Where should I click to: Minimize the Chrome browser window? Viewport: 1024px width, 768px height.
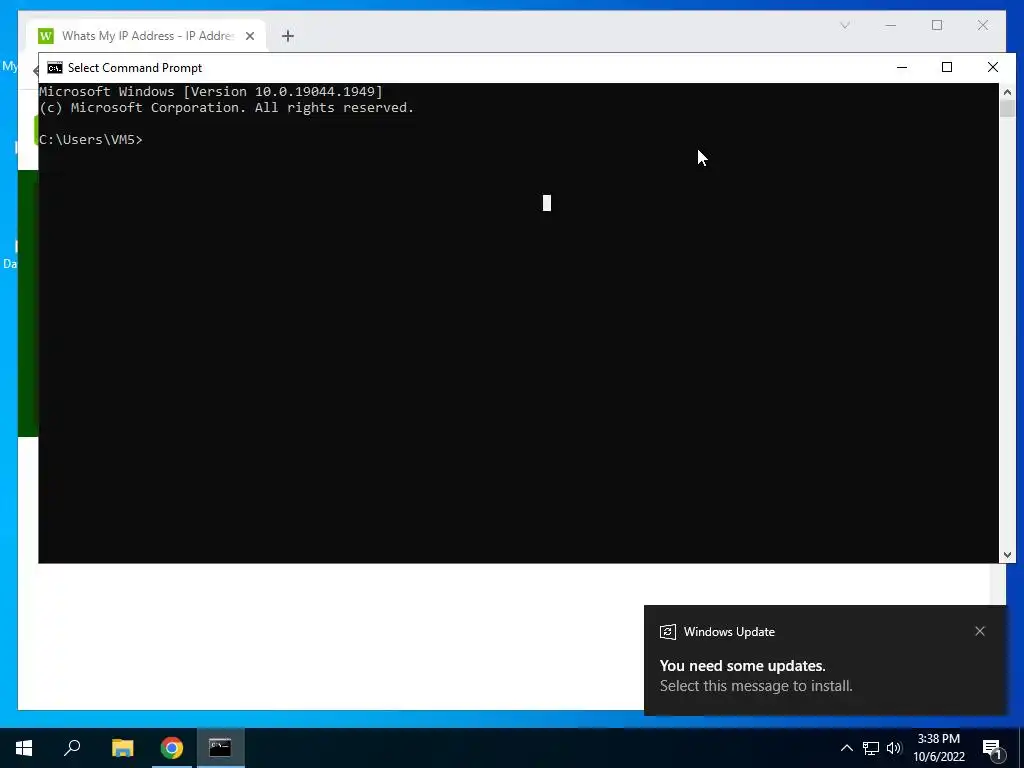coord(891,25)
